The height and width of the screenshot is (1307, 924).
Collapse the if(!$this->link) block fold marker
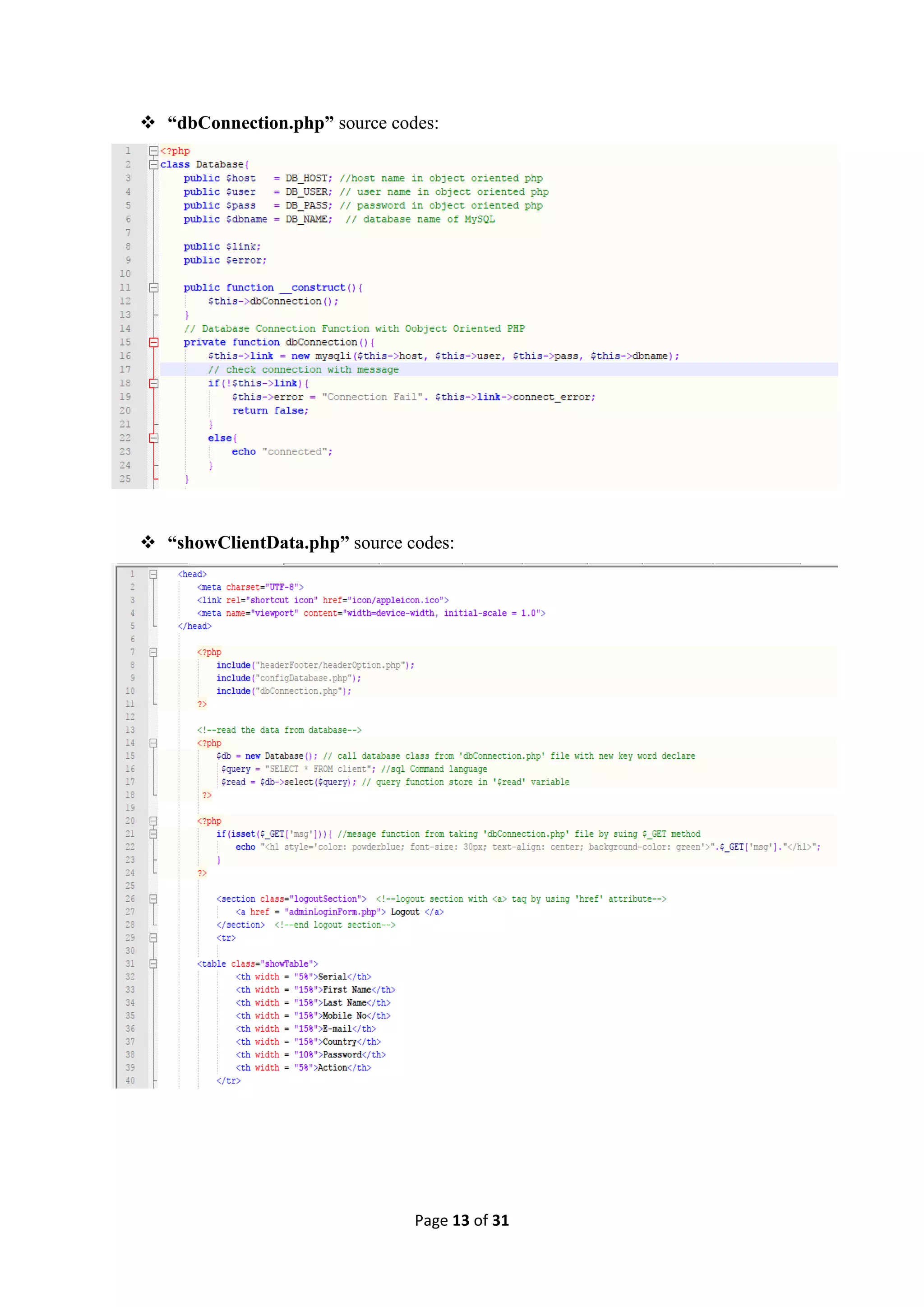click(153, 383)
